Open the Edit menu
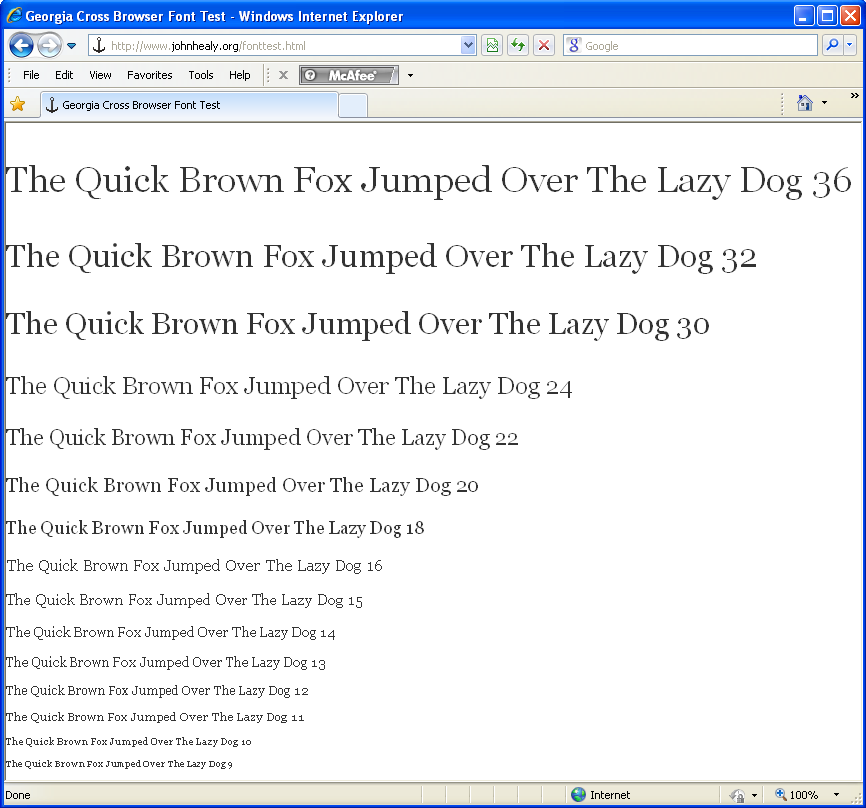This screenshot has width=866, height=808. click(x=64, y=75)
